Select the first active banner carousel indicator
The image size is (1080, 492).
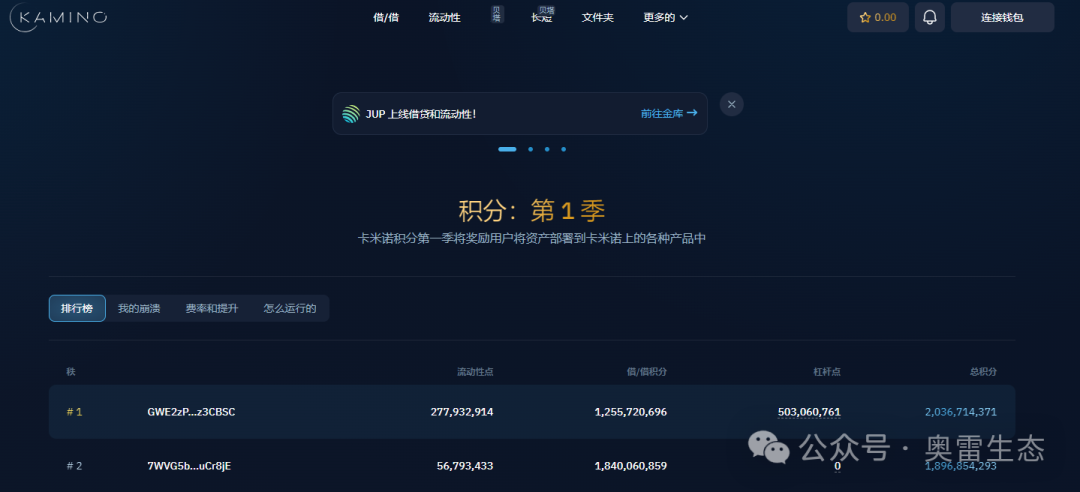click(507, 149)
